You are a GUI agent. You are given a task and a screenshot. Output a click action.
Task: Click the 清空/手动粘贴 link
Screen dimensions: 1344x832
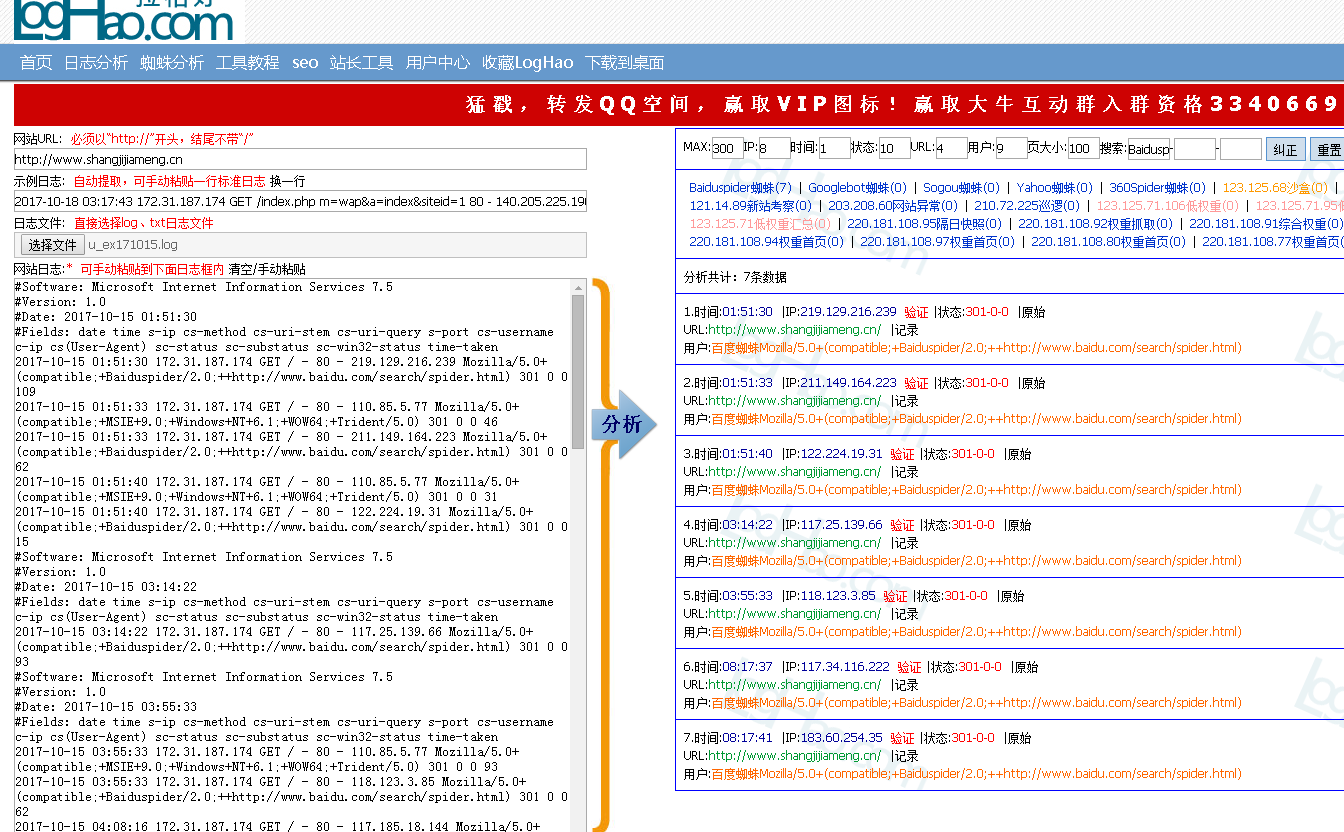coord(267,269)
